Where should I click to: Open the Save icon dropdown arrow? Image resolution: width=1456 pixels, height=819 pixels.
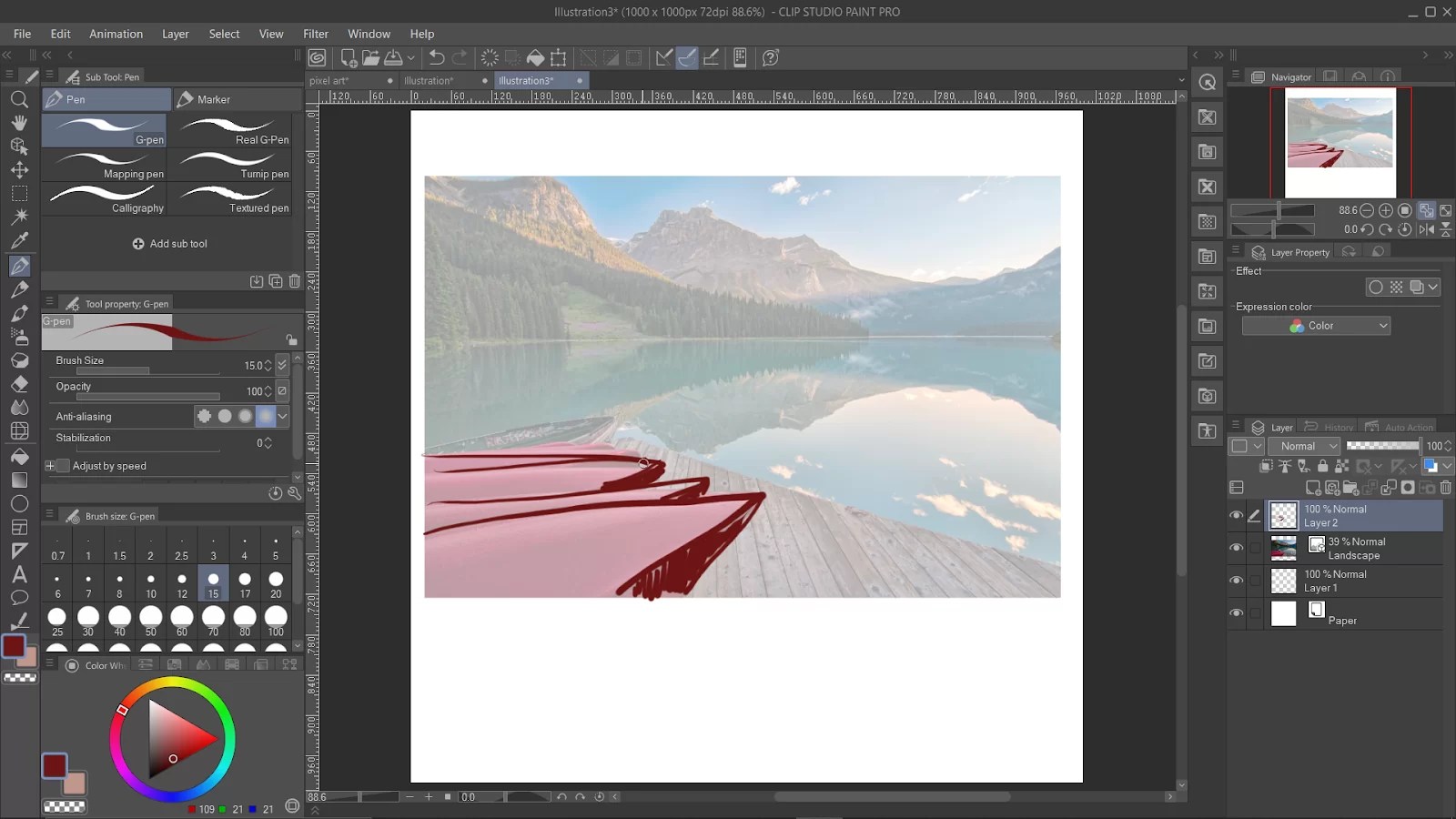coord(411,58)
